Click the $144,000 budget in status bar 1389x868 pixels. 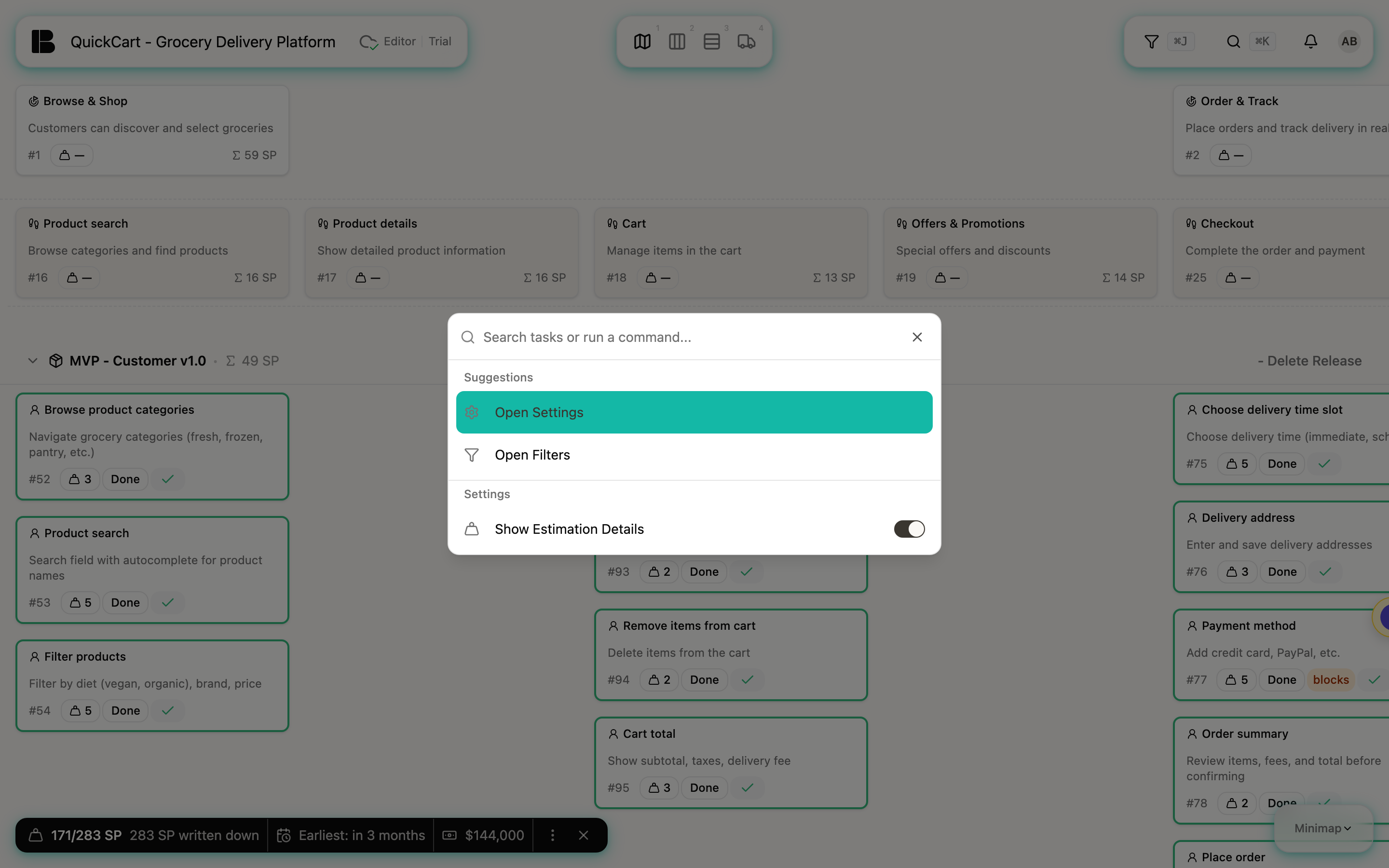483,835
